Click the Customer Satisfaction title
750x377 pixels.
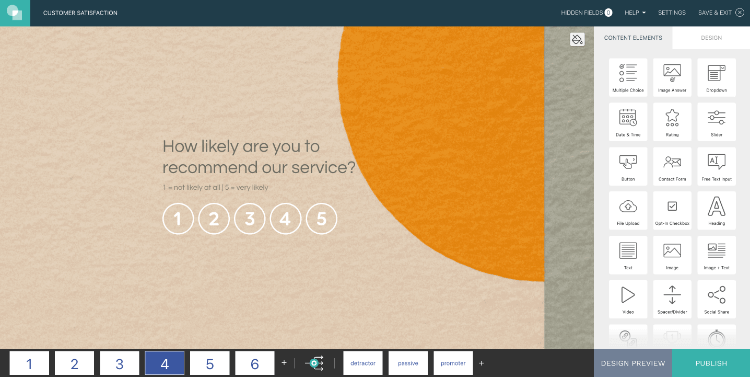(x=80, y=13)
